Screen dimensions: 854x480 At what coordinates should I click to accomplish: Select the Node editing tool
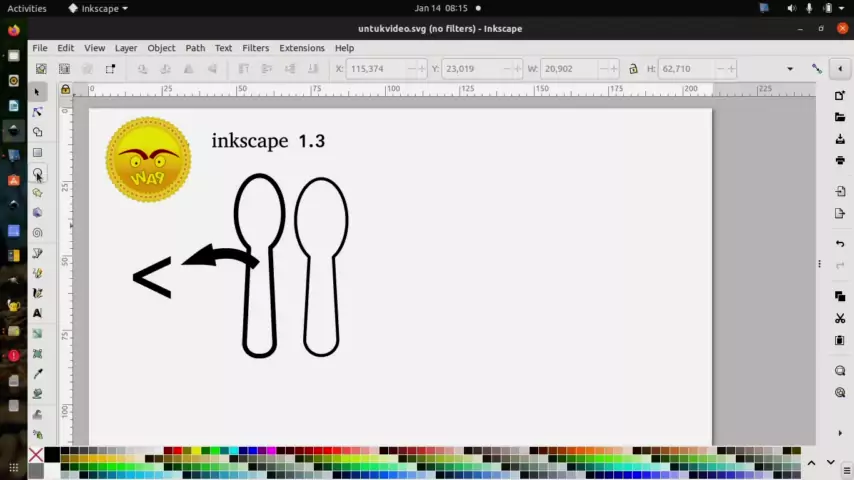click(37, 112)
